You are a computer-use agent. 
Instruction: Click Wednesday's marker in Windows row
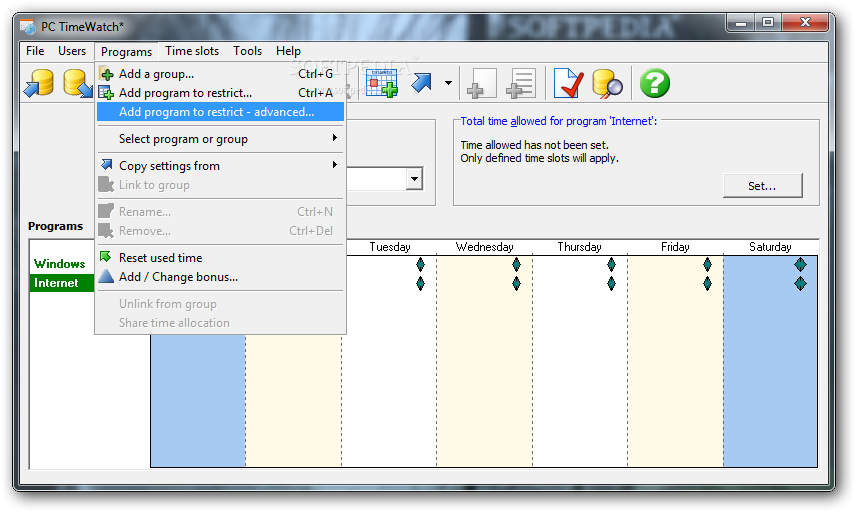(x=516, y=264)
